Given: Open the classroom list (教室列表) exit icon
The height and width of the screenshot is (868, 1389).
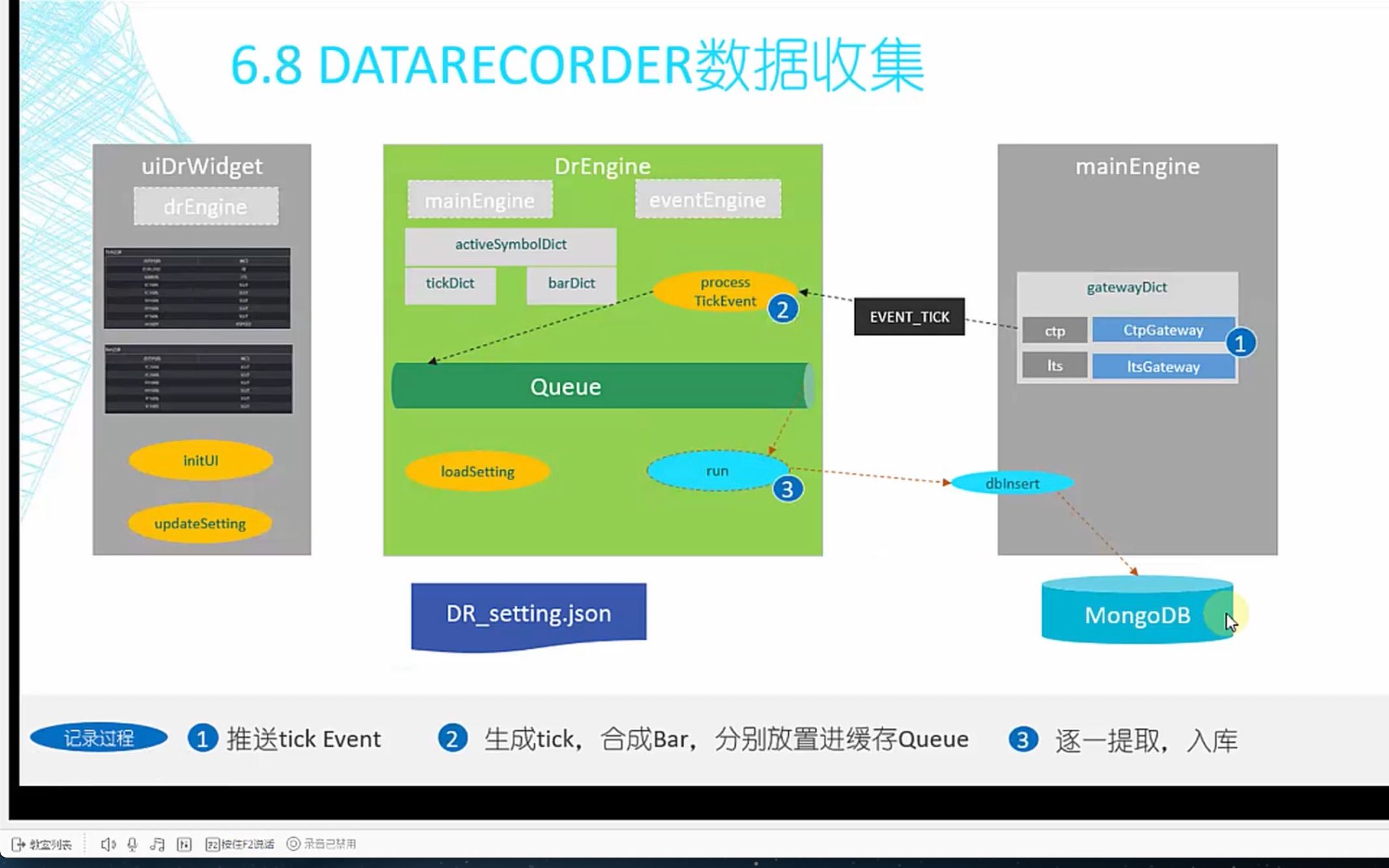Looking at the screenshot, I should 18,844.
